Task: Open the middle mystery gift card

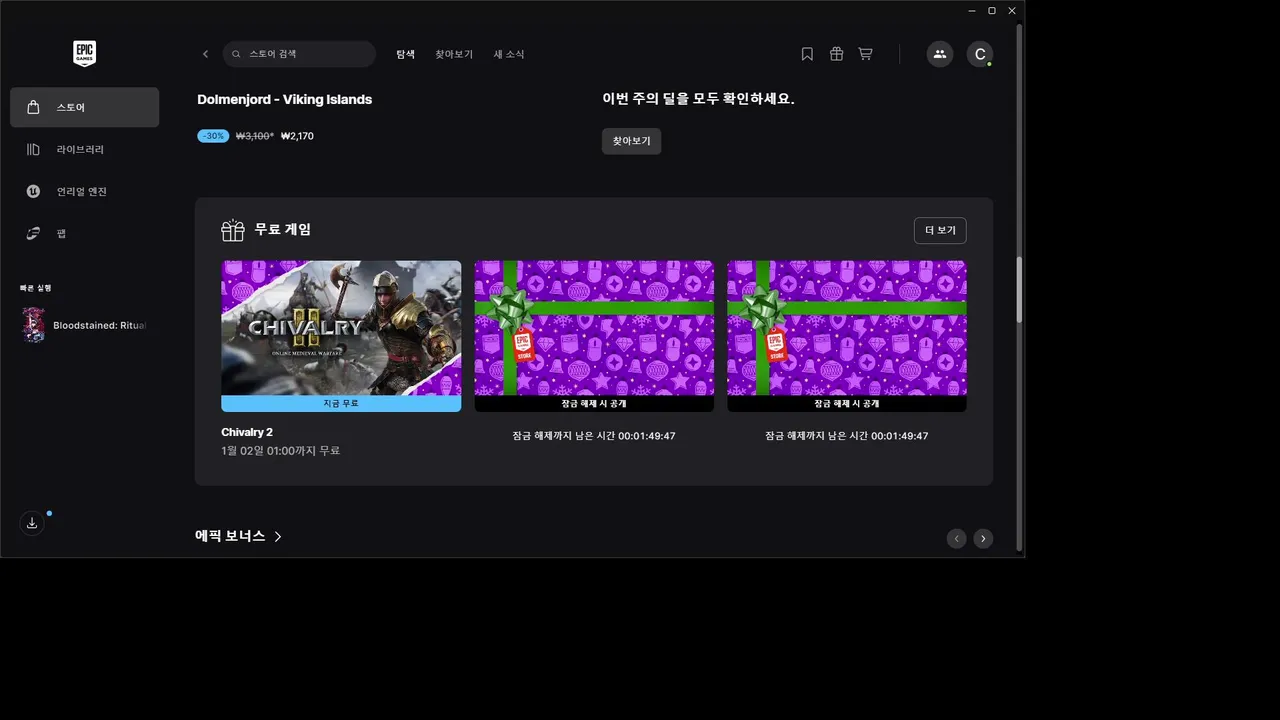Action: click(x=594, y=336)
